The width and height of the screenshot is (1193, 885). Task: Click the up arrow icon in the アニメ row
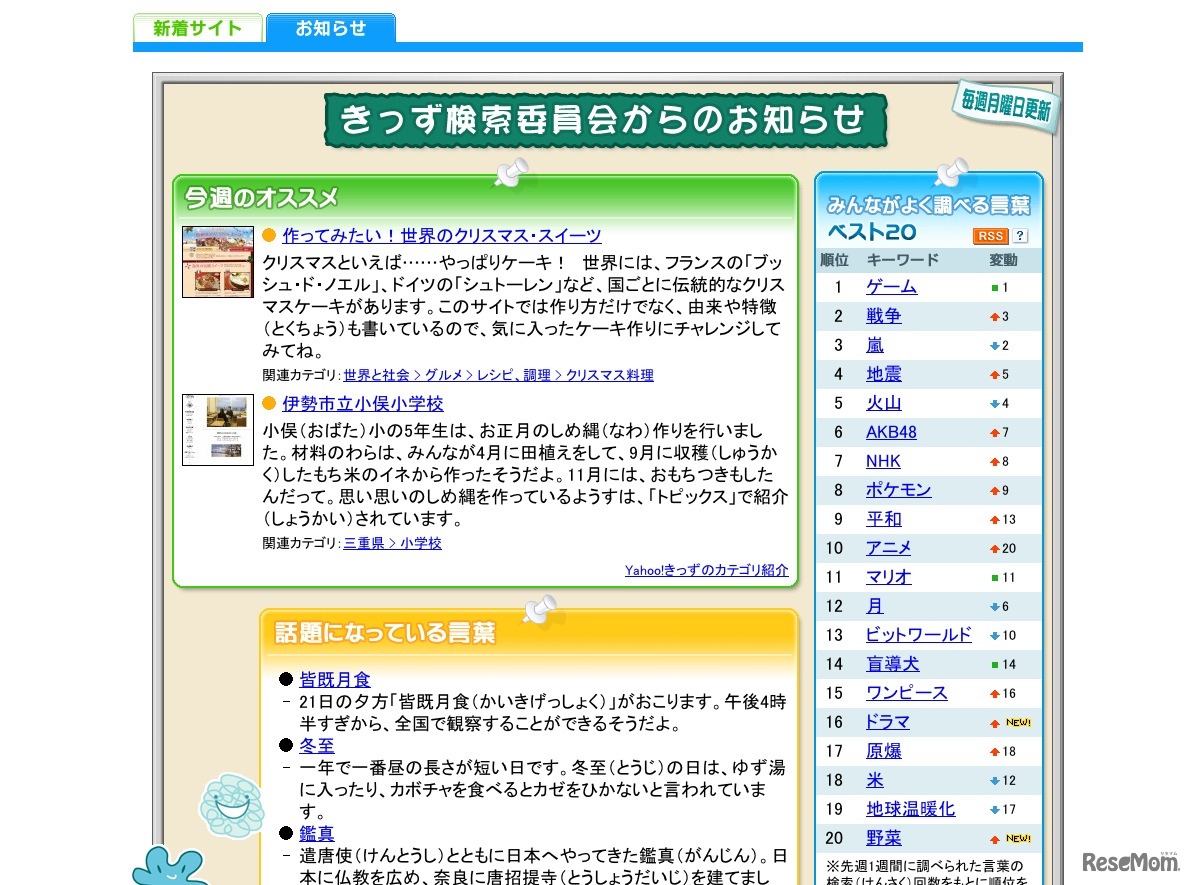pyautogui.click(x=994, y=549)
